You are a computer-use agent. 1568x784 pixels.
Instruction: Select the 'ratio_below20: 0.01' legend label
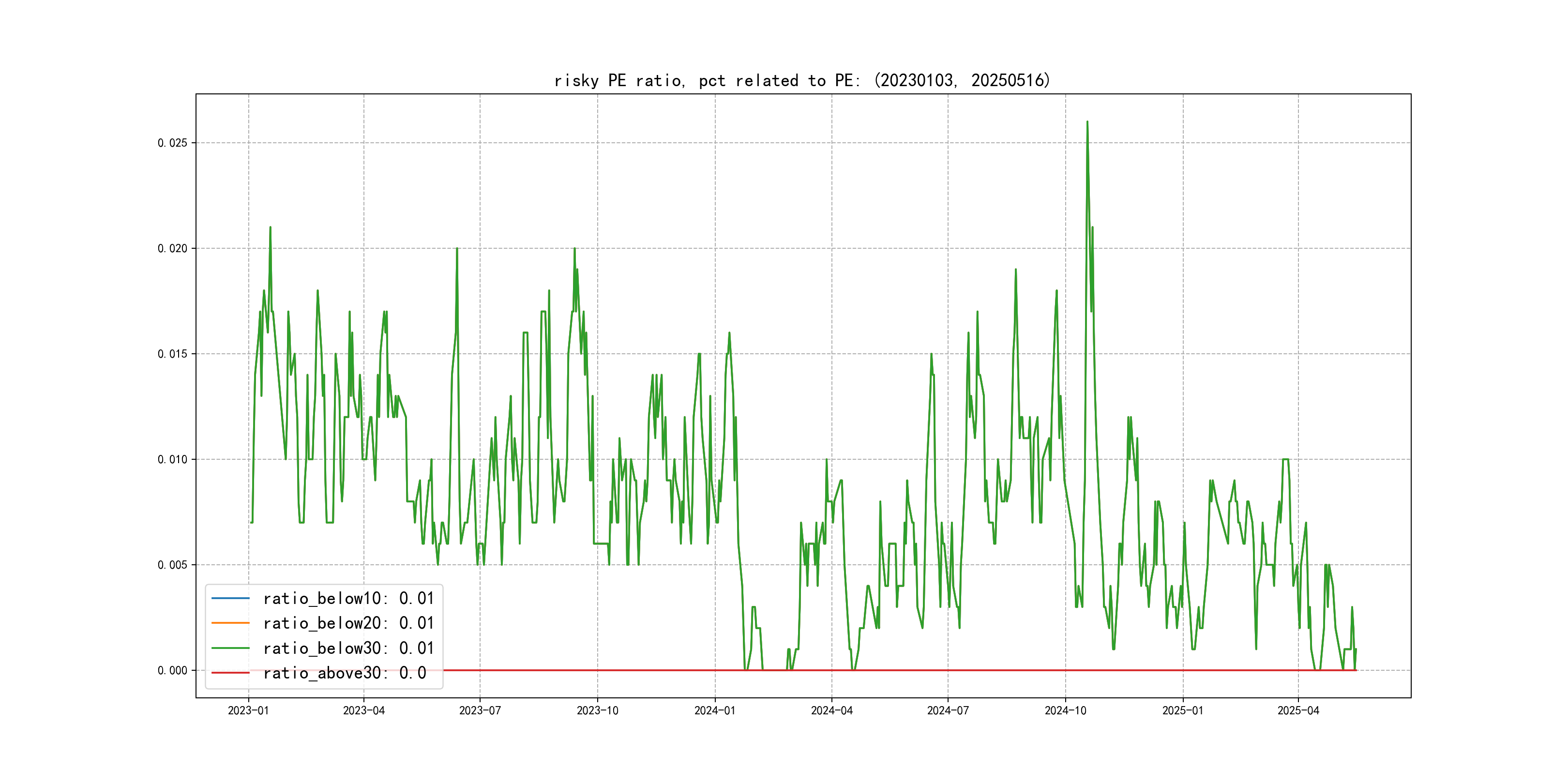pyautogui.click(x=348, y=623)
